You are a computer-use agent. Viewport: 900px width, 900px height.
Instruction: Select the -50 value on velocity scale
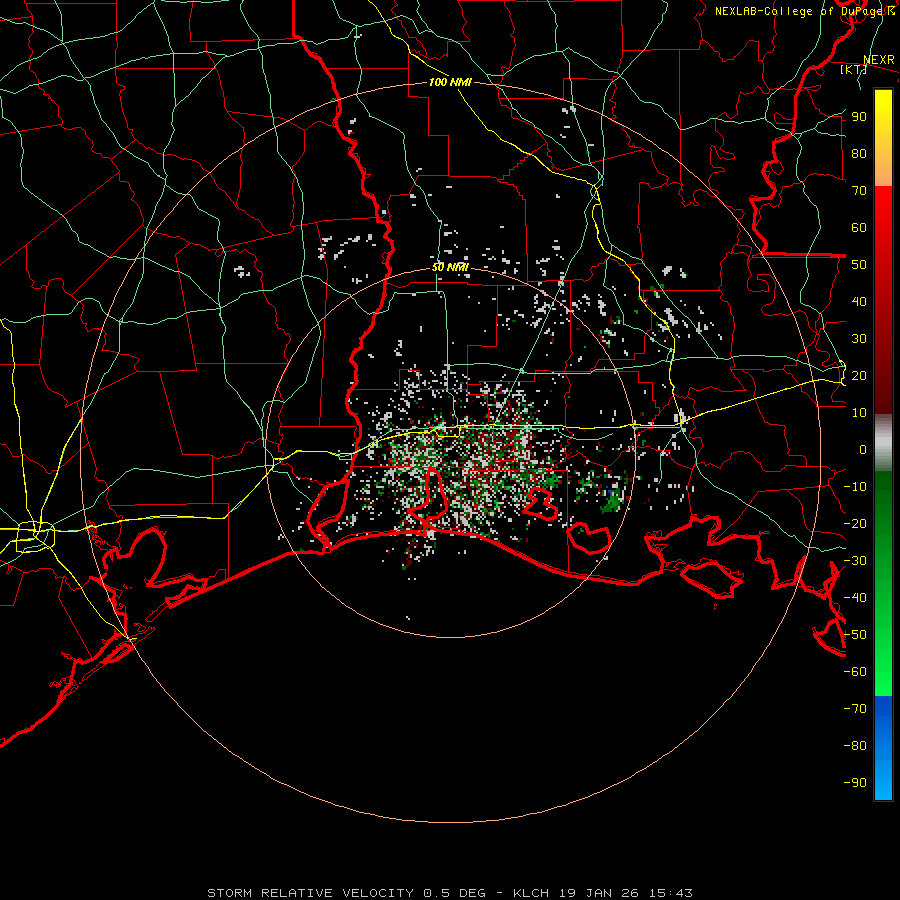[x=855, y=635]
